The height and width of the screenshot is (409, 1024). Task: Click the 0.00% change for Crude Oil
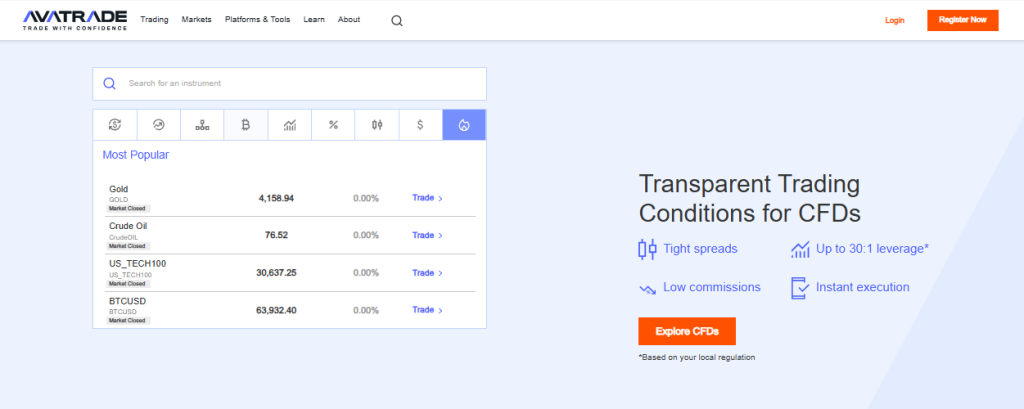366,235
